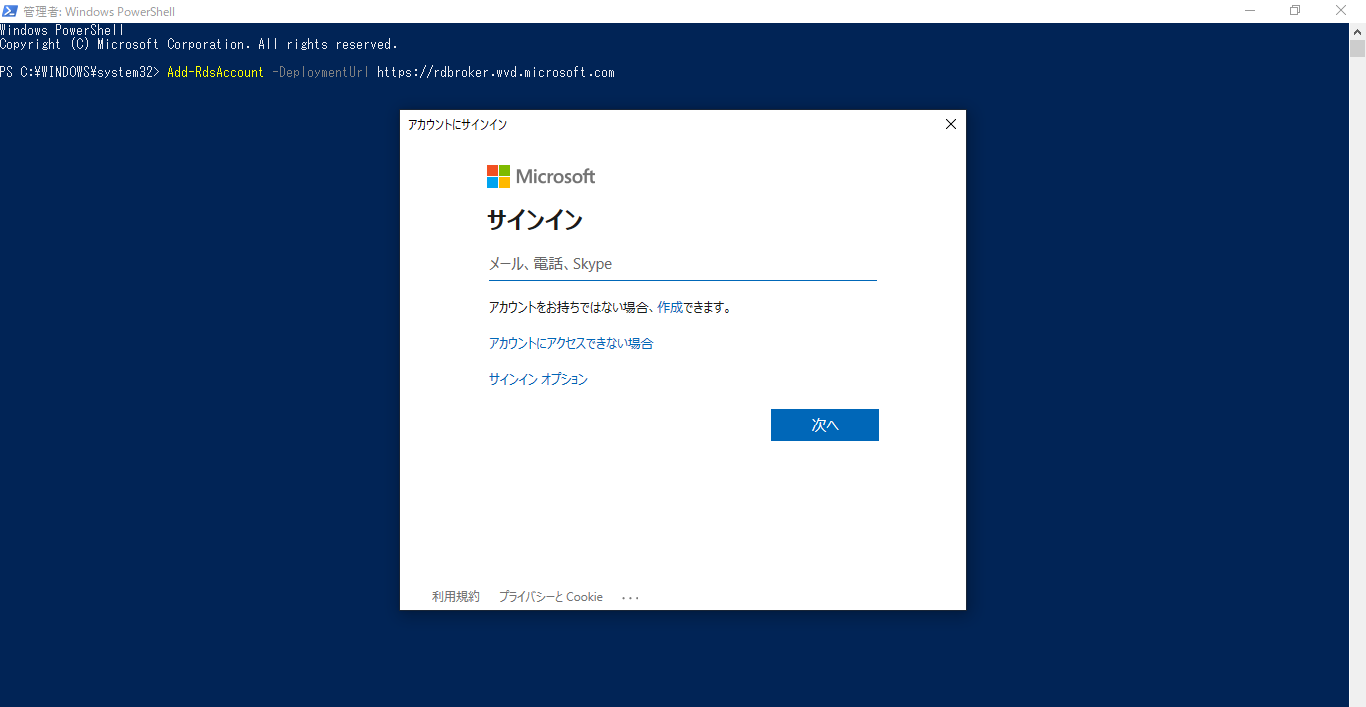Viewport: 1366px width, 707px height.
Task: Open the プライバシーと Cookie link
Action: (x=551, y=596)
